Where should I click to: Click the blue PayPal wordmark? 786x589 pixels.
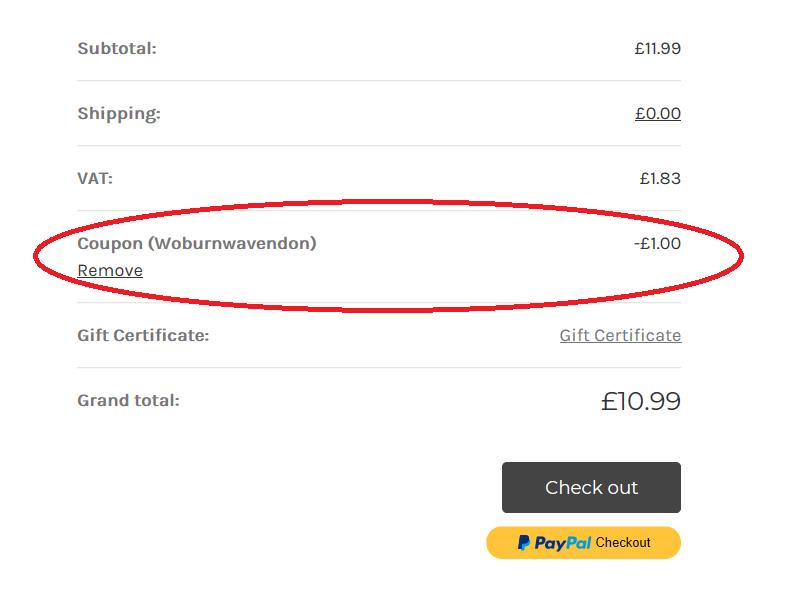[563, 543]
